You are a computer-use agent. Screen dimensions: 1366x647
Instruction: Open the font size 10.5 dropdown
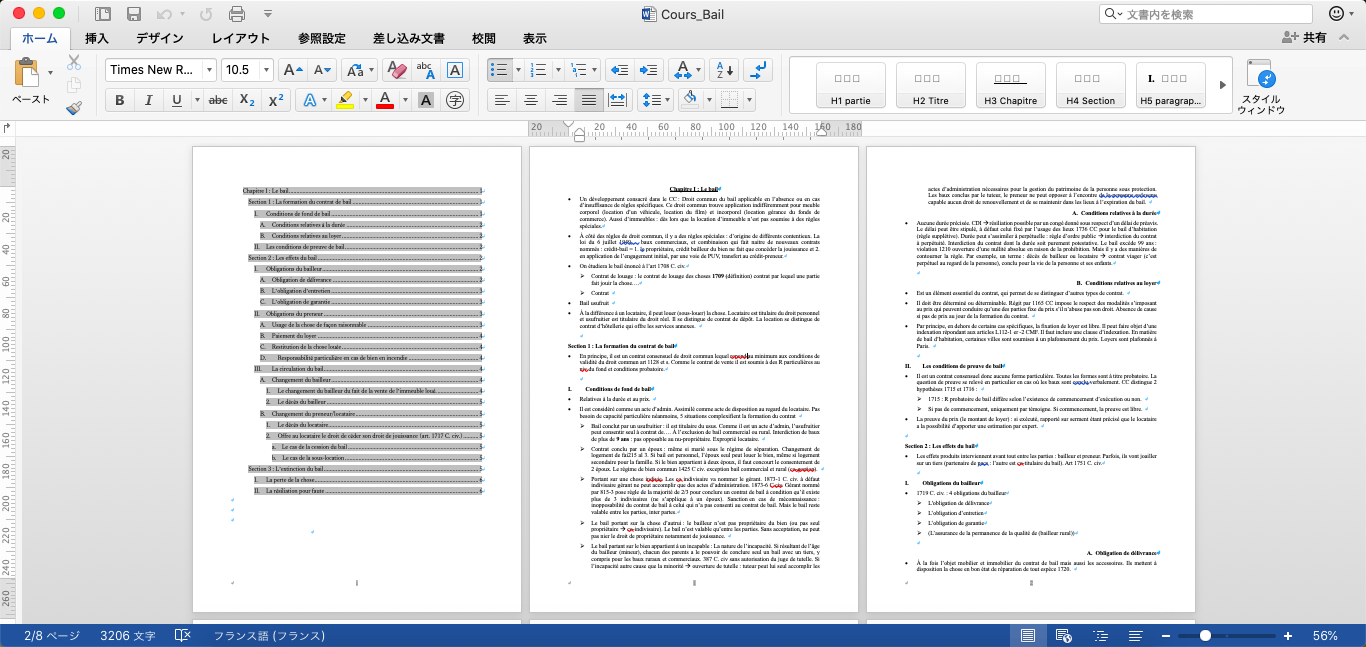(x=264, y=70)
